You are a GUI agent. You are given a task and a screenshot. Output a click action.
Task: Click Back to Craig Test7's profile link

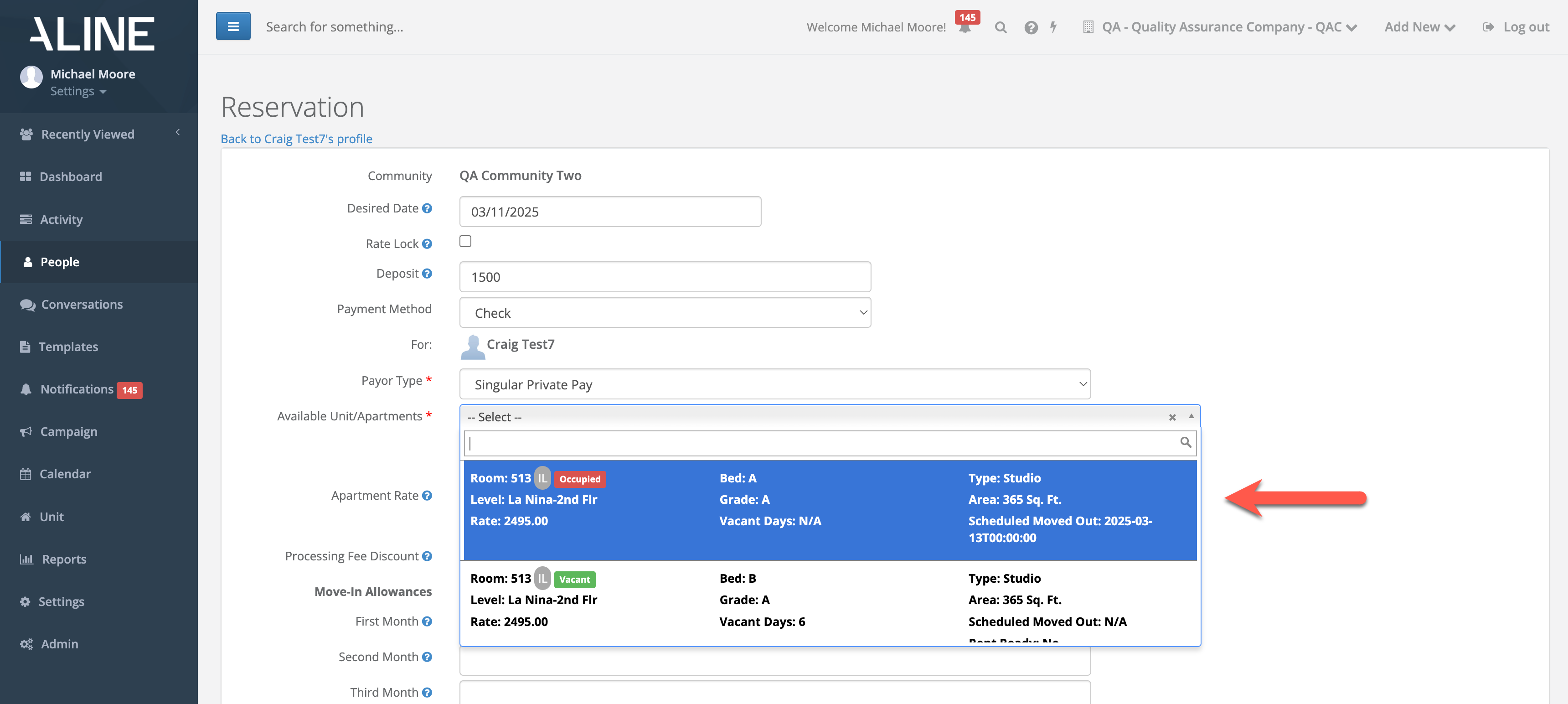click(x=296, y=139)
